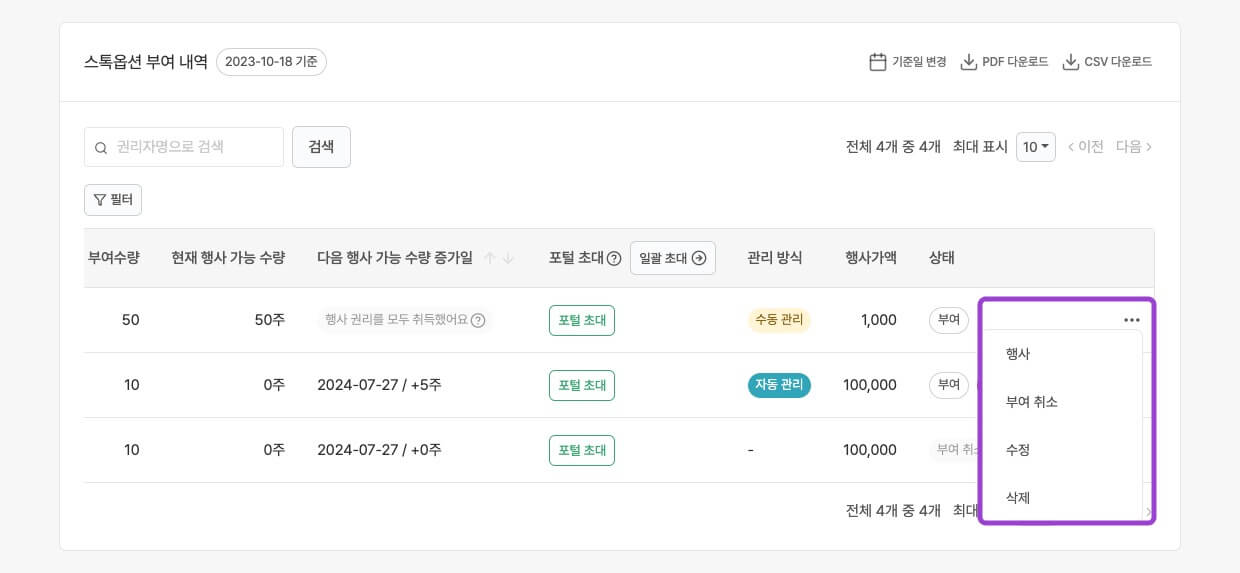Choose 삭제 in the context menu
The height and width of the screenshot is (573, 1240).
[x=1018, y=497]
